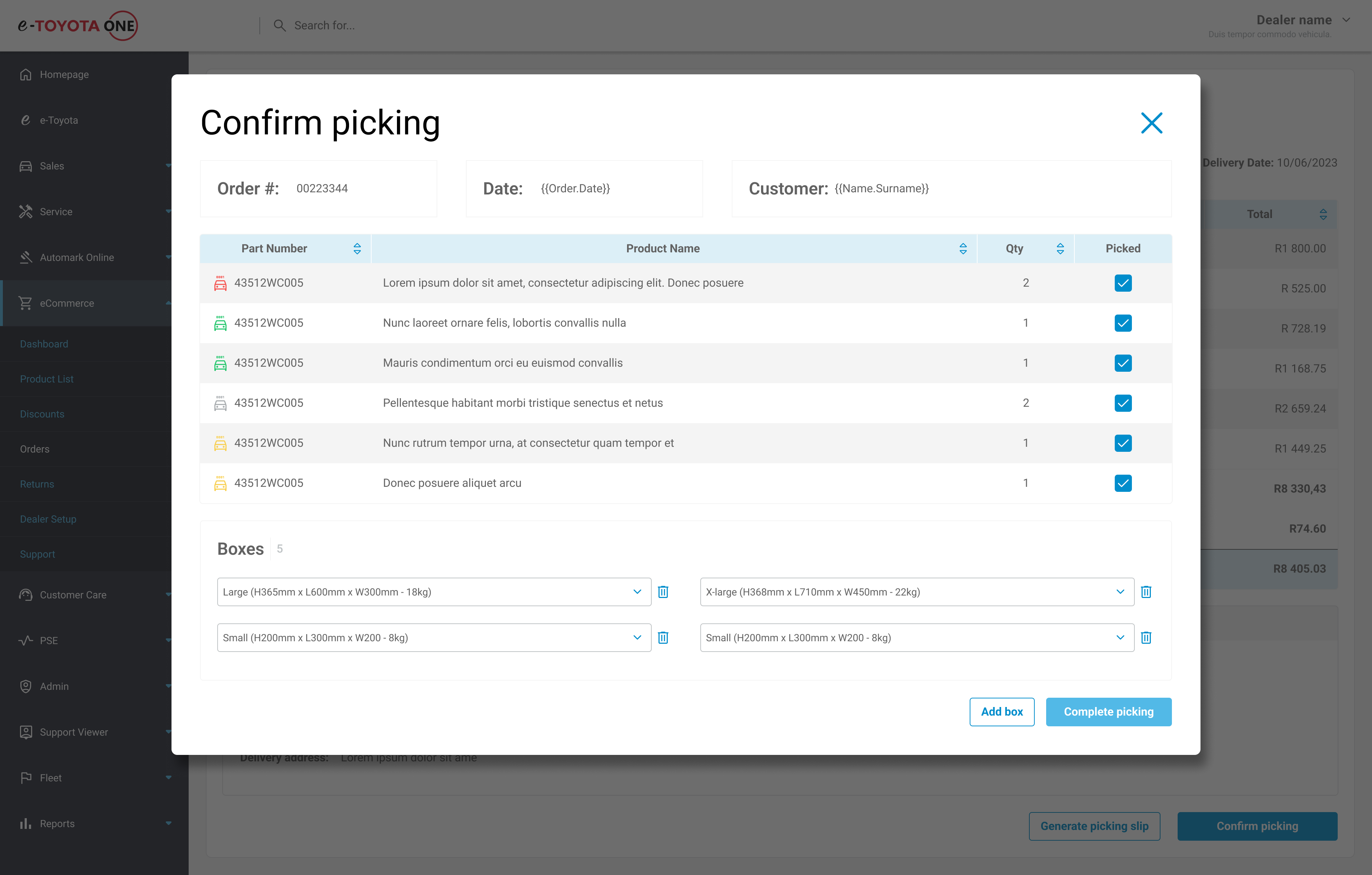
Task: Delete the Large box entry
Action: tap(663, 592)
